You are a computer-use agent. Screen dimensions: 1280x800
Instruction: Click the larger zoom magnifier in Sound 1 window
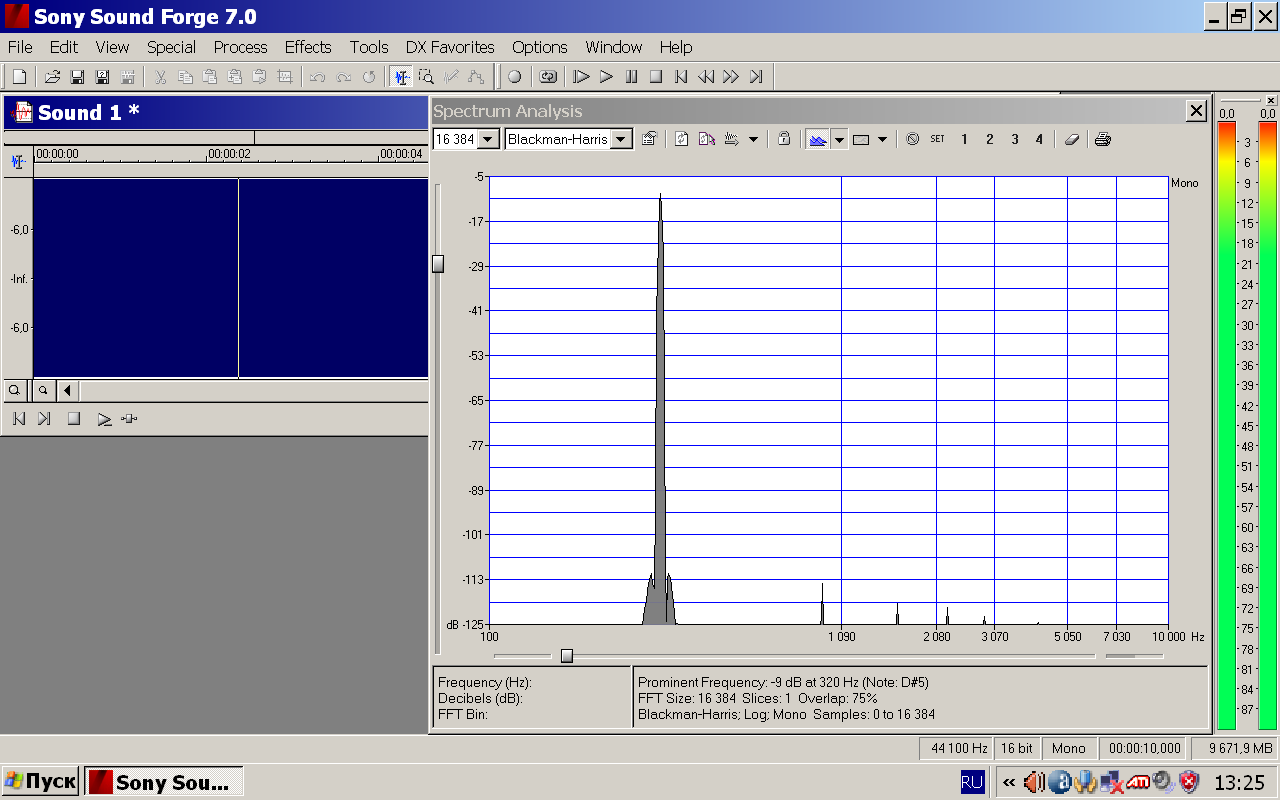coord(15,390)
